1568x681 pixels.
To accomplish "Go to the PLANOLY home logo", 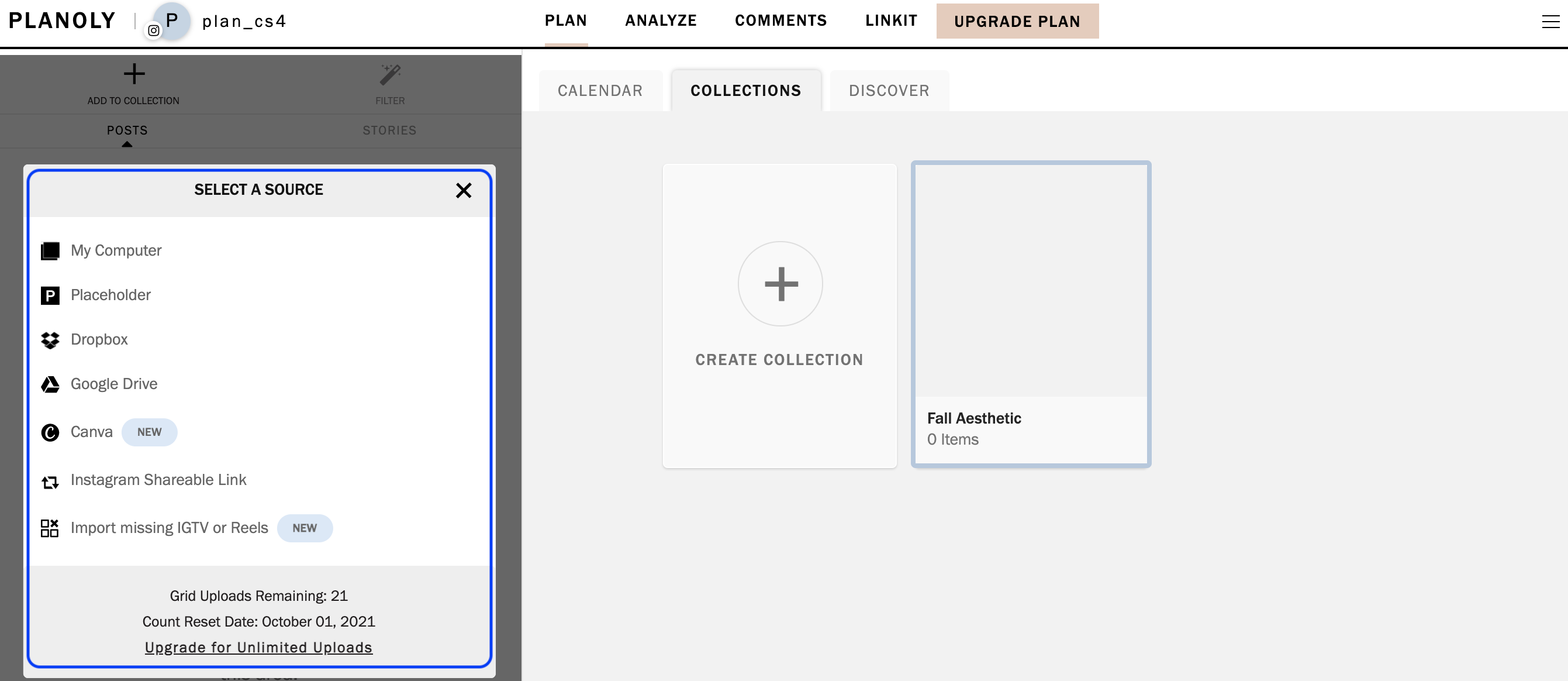I will pyautogui.click(x=62, y=20).
